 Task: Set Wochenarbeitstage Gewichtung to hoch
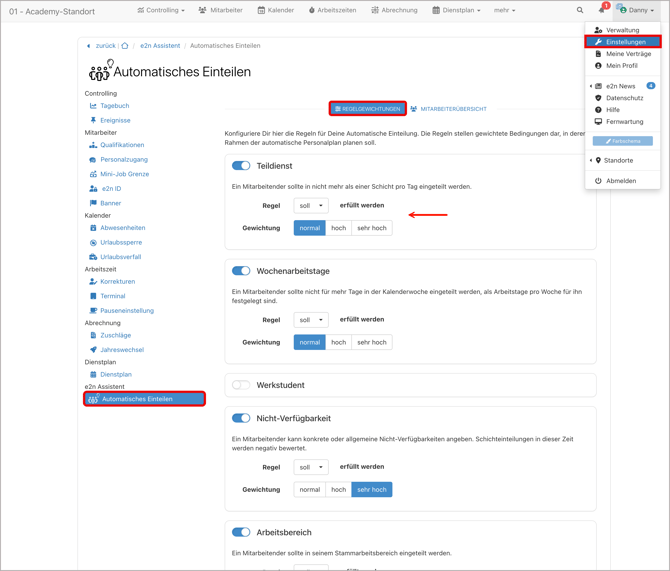pos(338,342)
